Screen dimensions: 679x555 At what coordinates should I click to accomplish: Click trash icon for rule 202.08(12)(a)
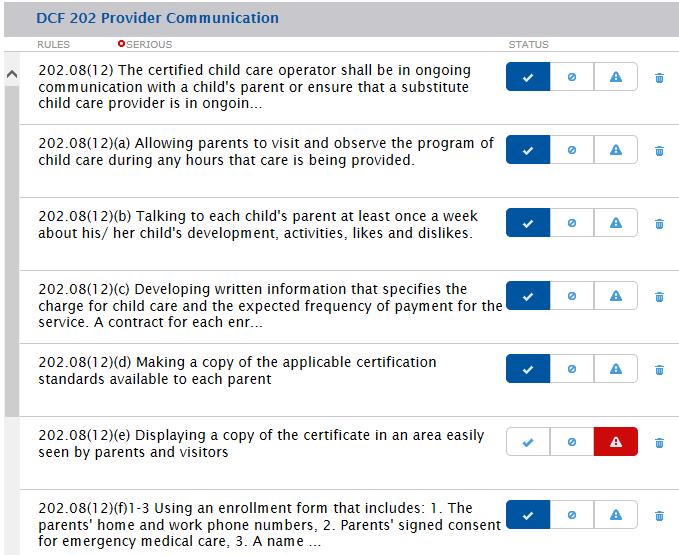click(659, 151)
